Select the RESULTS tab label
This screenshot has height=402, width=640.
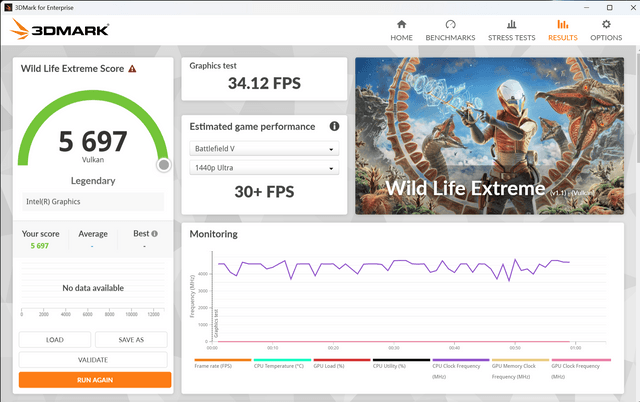point(562,38)
